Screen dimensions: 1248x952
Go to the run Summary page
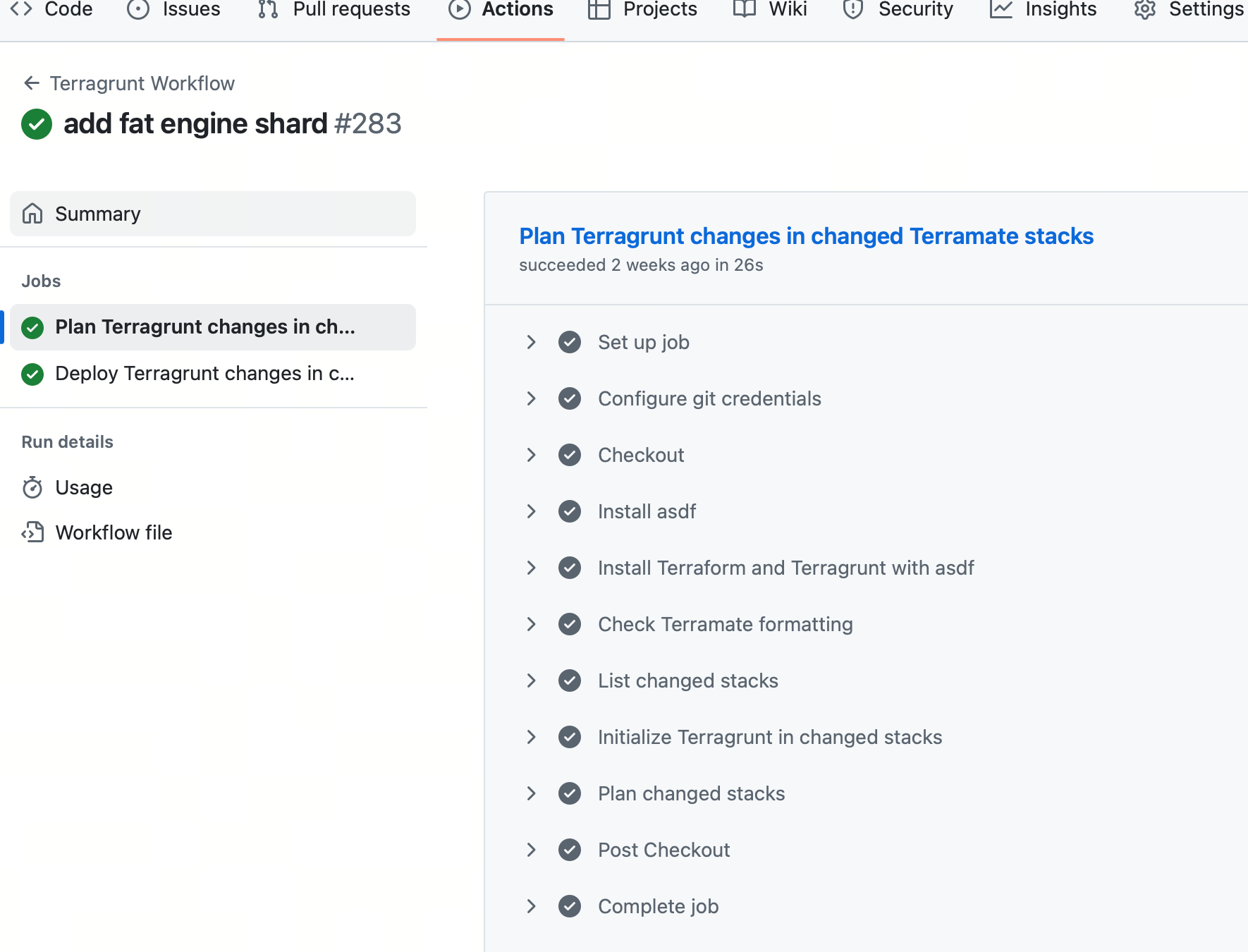pos(97,214)
